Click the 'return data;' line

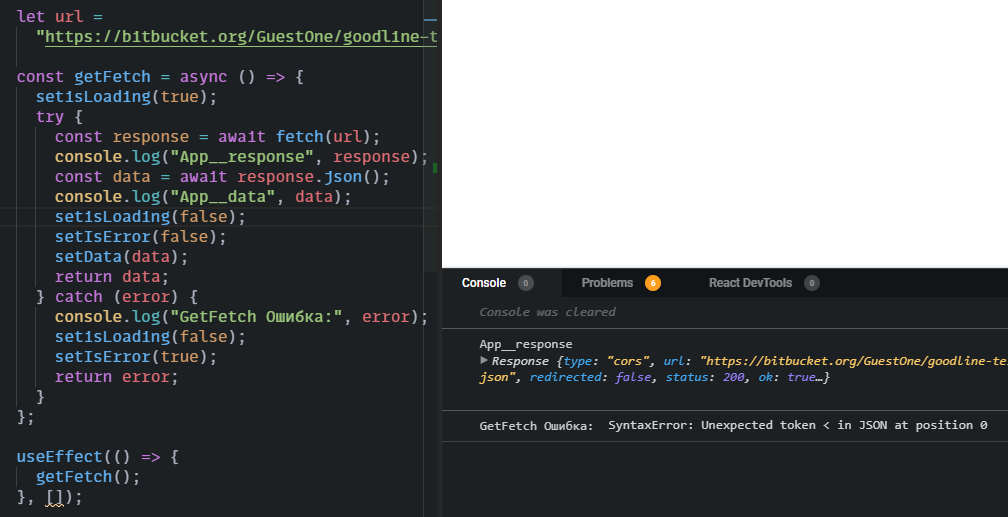[112, 277]
